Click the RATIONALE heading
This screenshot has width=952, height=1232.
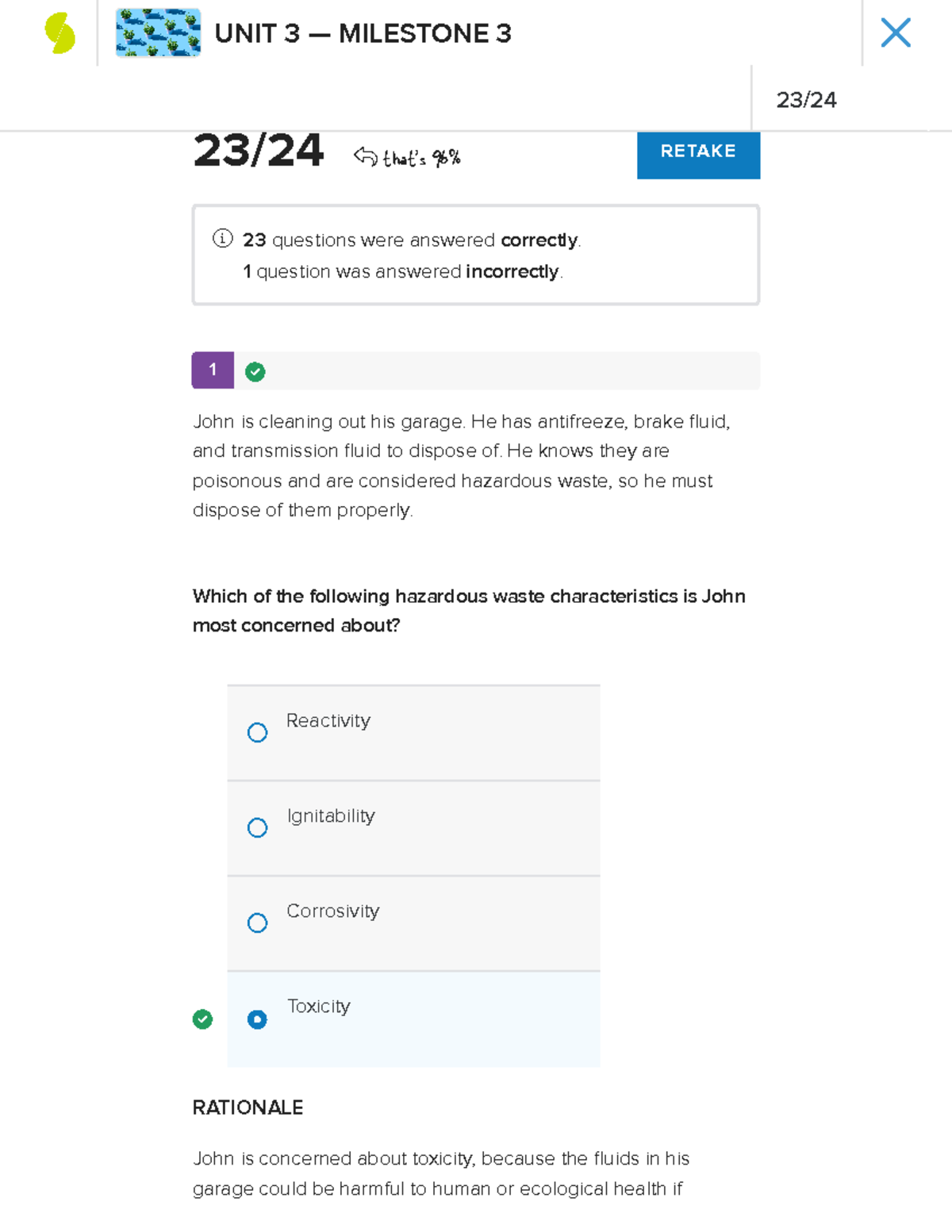pos(248,1107)
